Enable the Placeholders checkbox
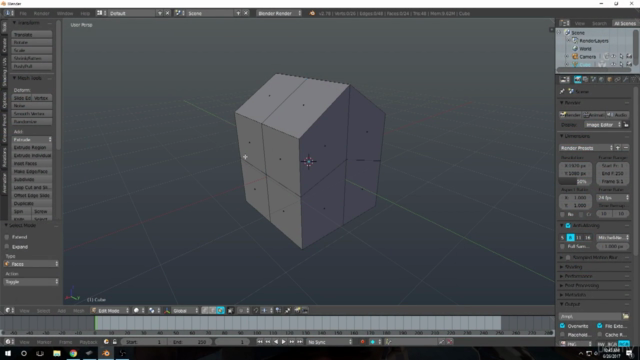 click(562, 335)
